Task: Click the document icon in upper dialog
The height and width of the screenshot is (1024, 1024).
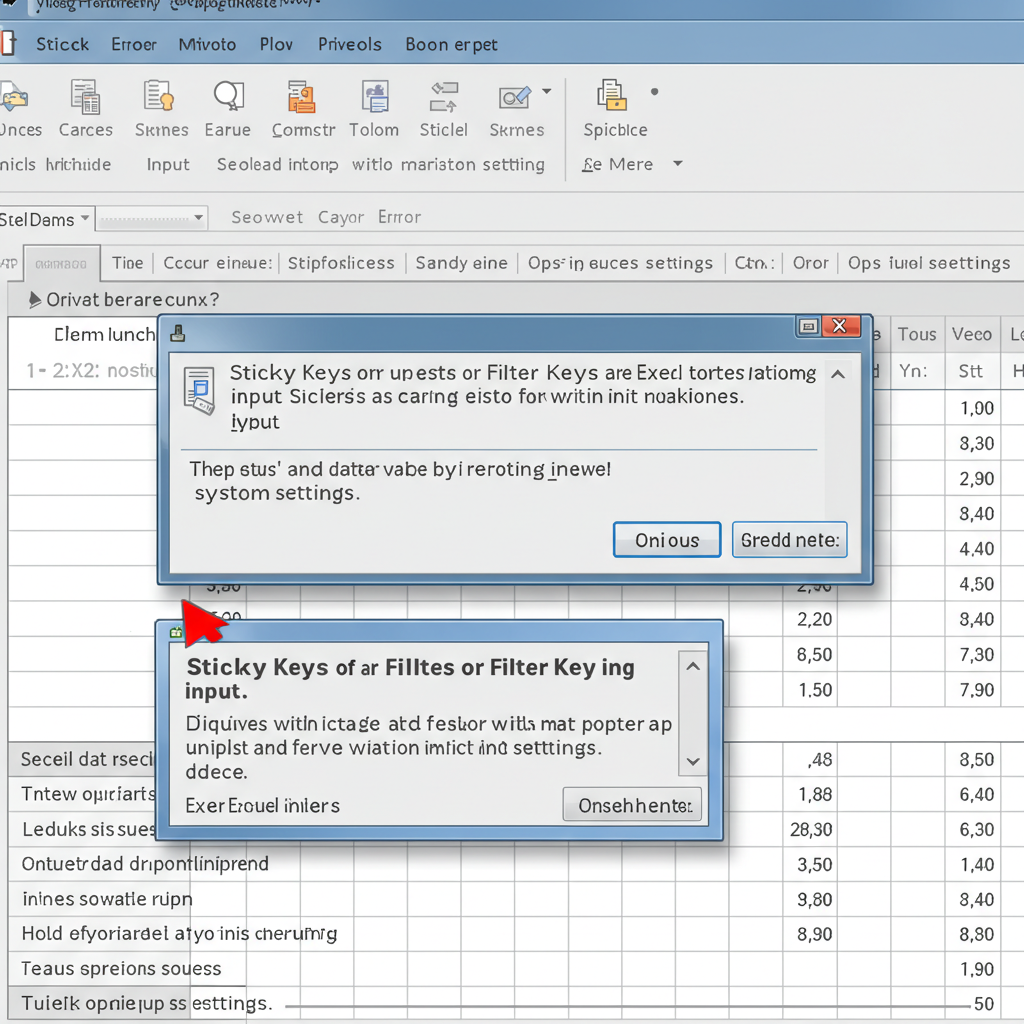Action: [x=199, y=391]
